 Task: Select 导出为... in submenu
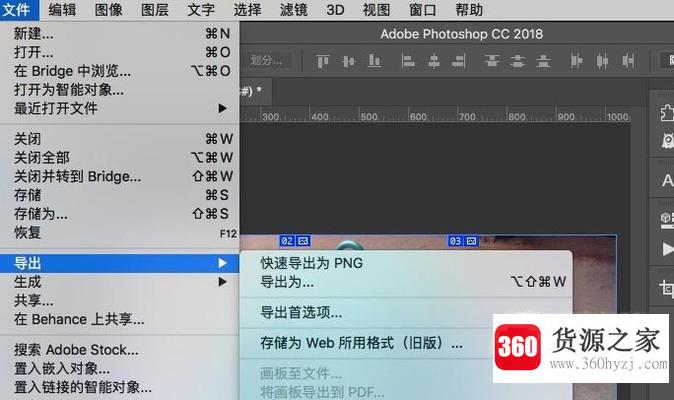pyautogui.click(x=406, y=282)
